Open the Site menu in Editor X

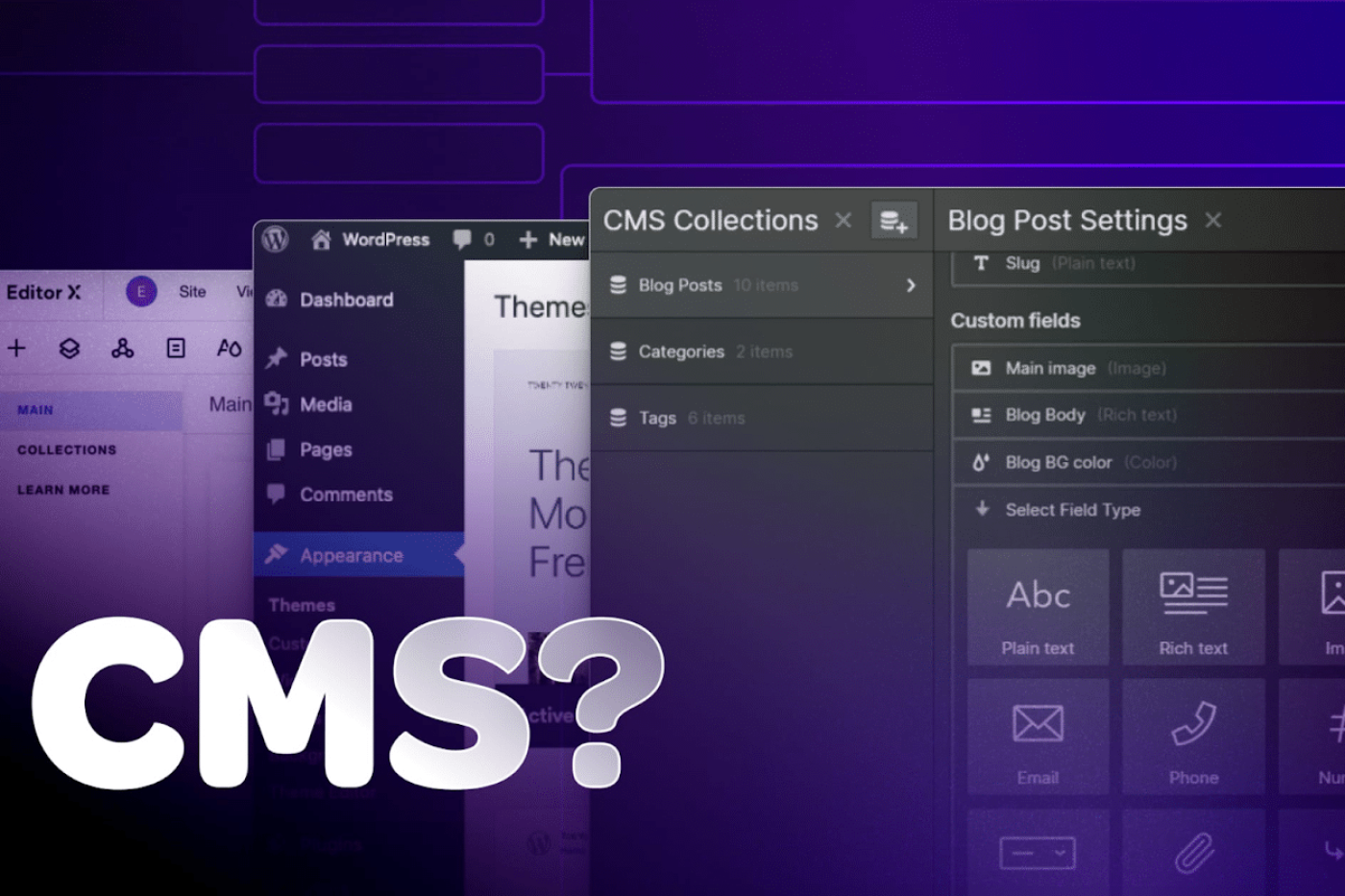point(193,292)
